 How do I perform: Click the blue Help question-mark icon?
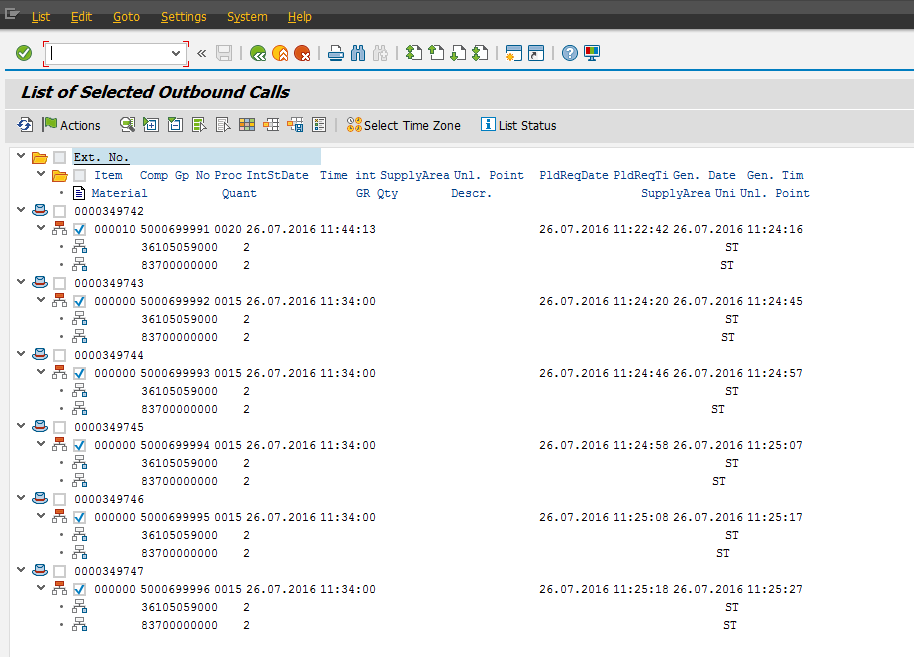[570, 54]
